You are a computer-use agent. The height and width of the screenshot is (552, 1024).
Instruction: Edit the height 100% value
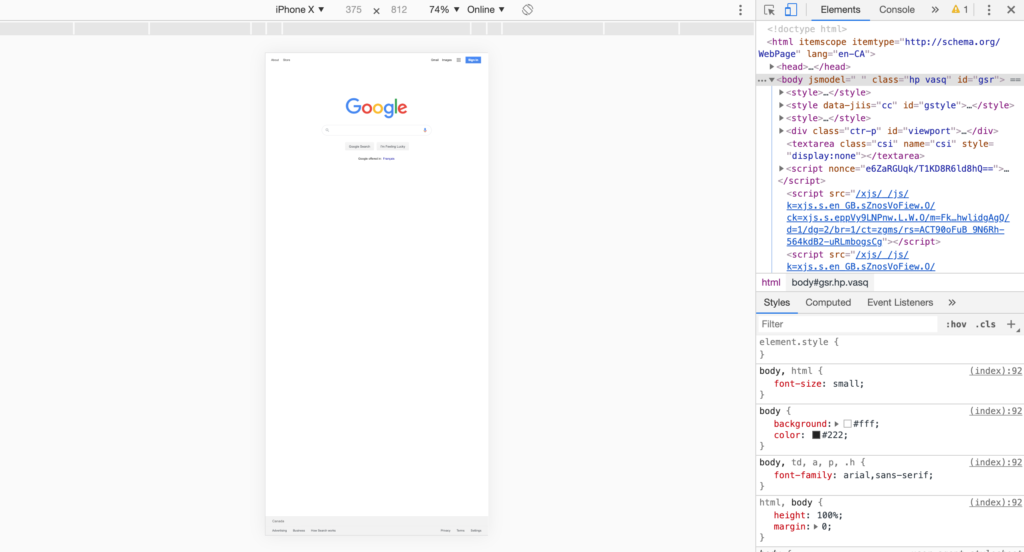827,515
